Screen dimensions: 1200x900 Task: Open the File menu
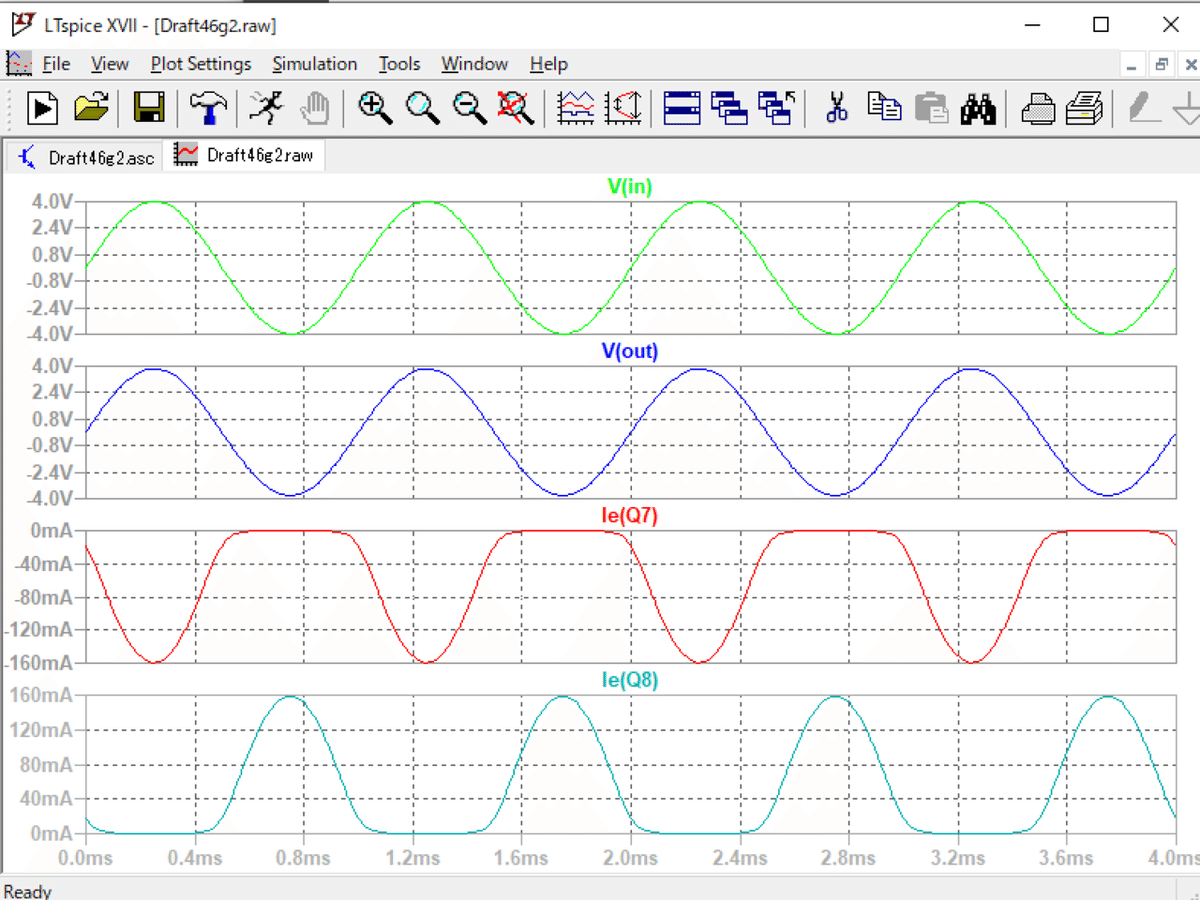pos(56,64)
